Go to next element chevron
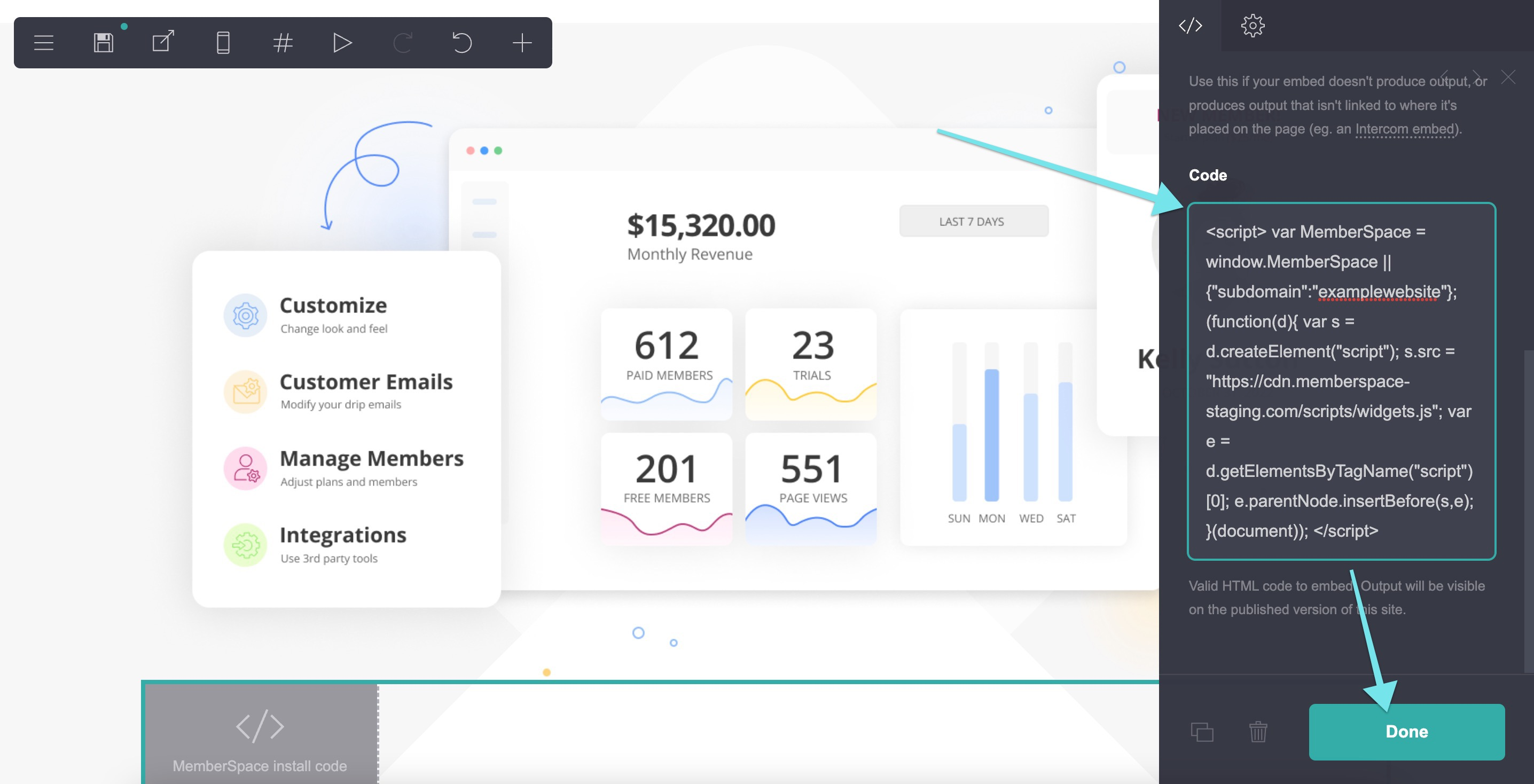Viewport: 1534px width, 784px height. point(1476,77)
